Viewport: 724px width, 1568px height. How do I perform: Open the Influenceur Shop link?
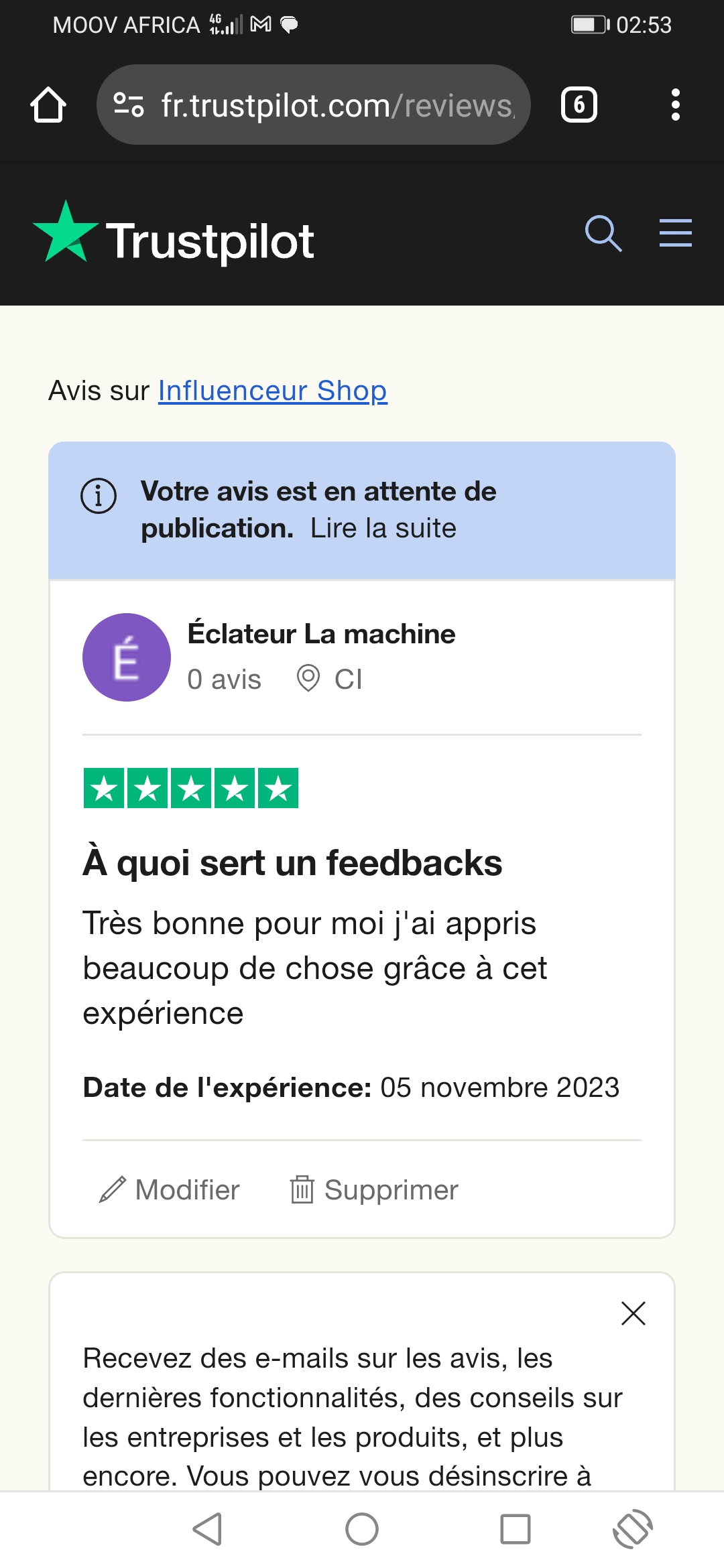(x=272, y=391)
